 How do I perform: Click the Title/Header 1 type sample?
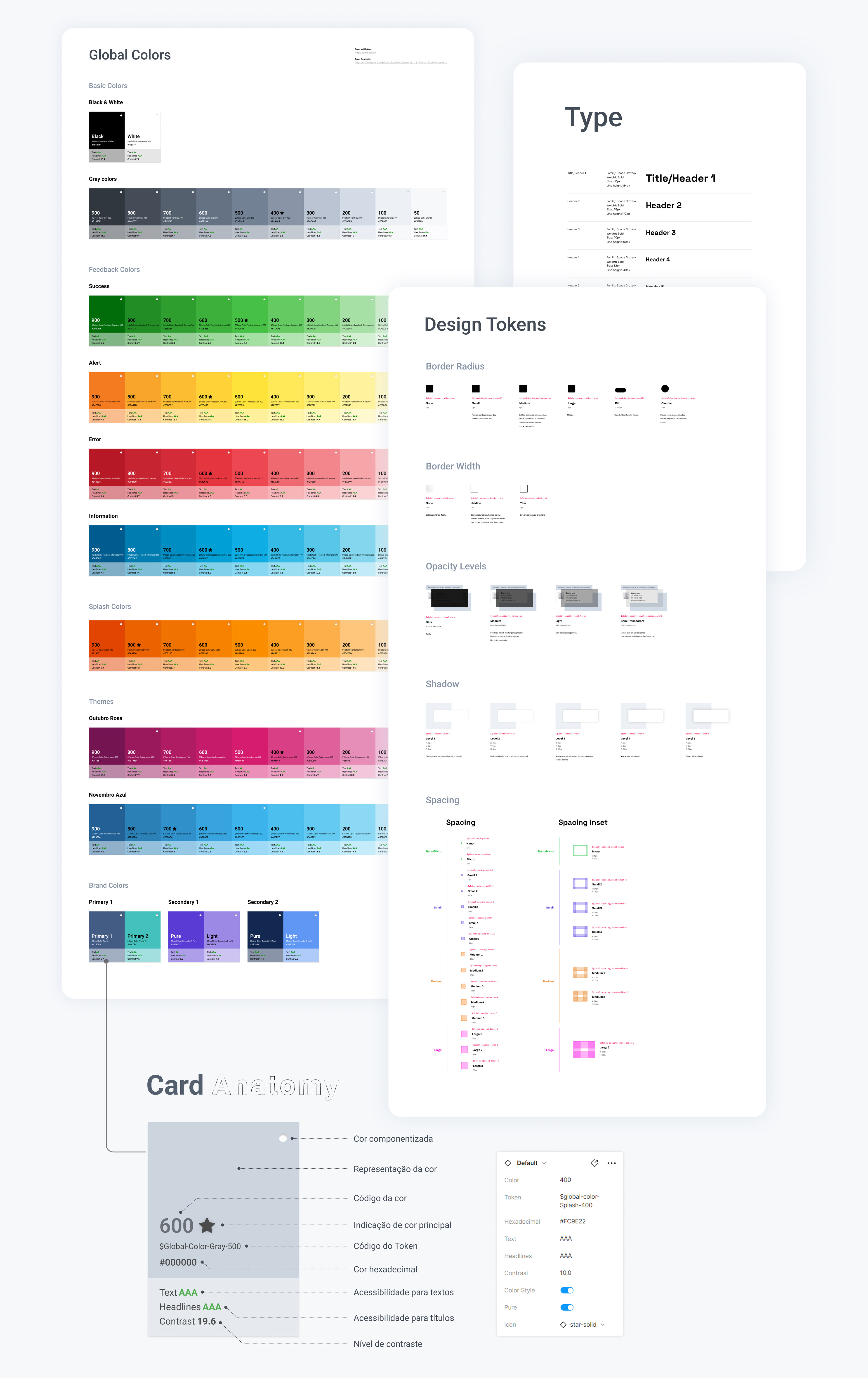tap(680, 179)
